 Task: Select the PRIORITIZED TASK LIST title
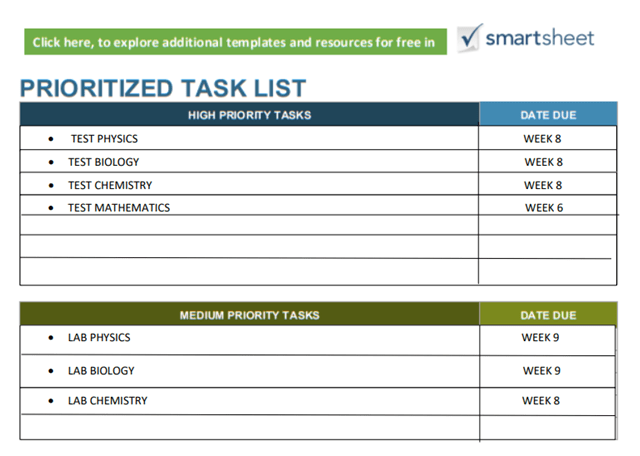click(163, 87)
